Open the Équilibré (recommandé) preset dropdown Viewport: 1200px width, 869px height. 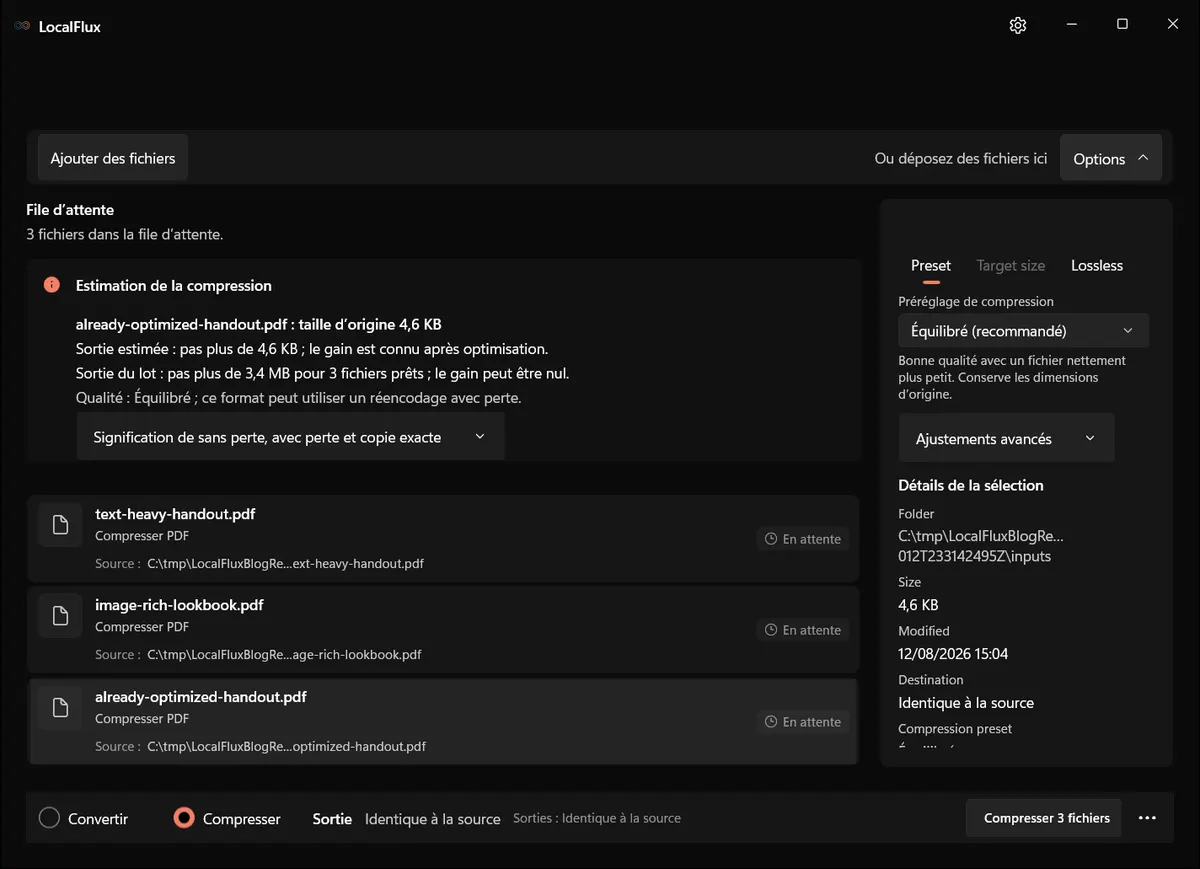coord(1023,331)
